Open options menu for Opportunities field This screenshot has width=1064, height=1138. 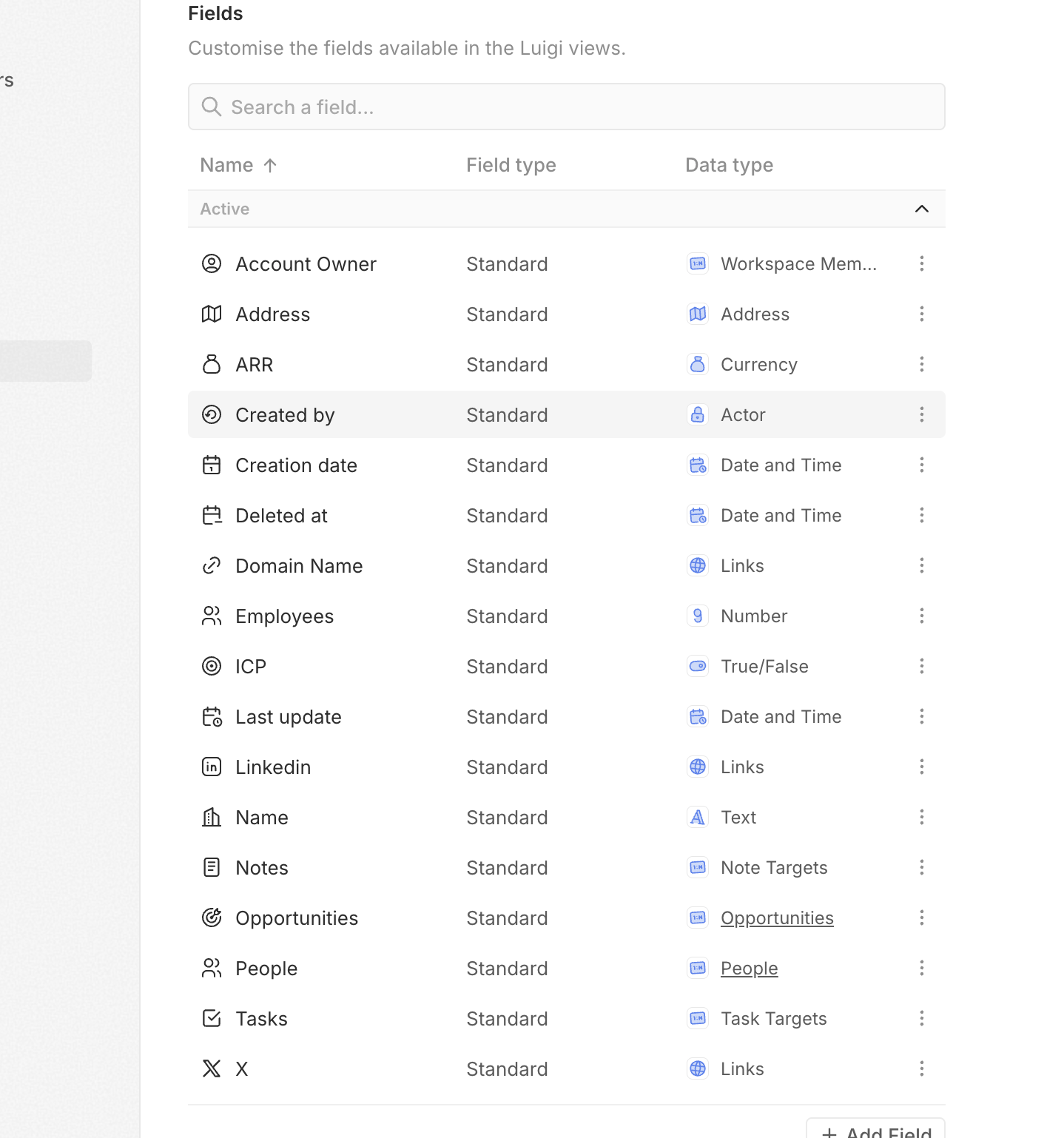[x=922, y=918]
